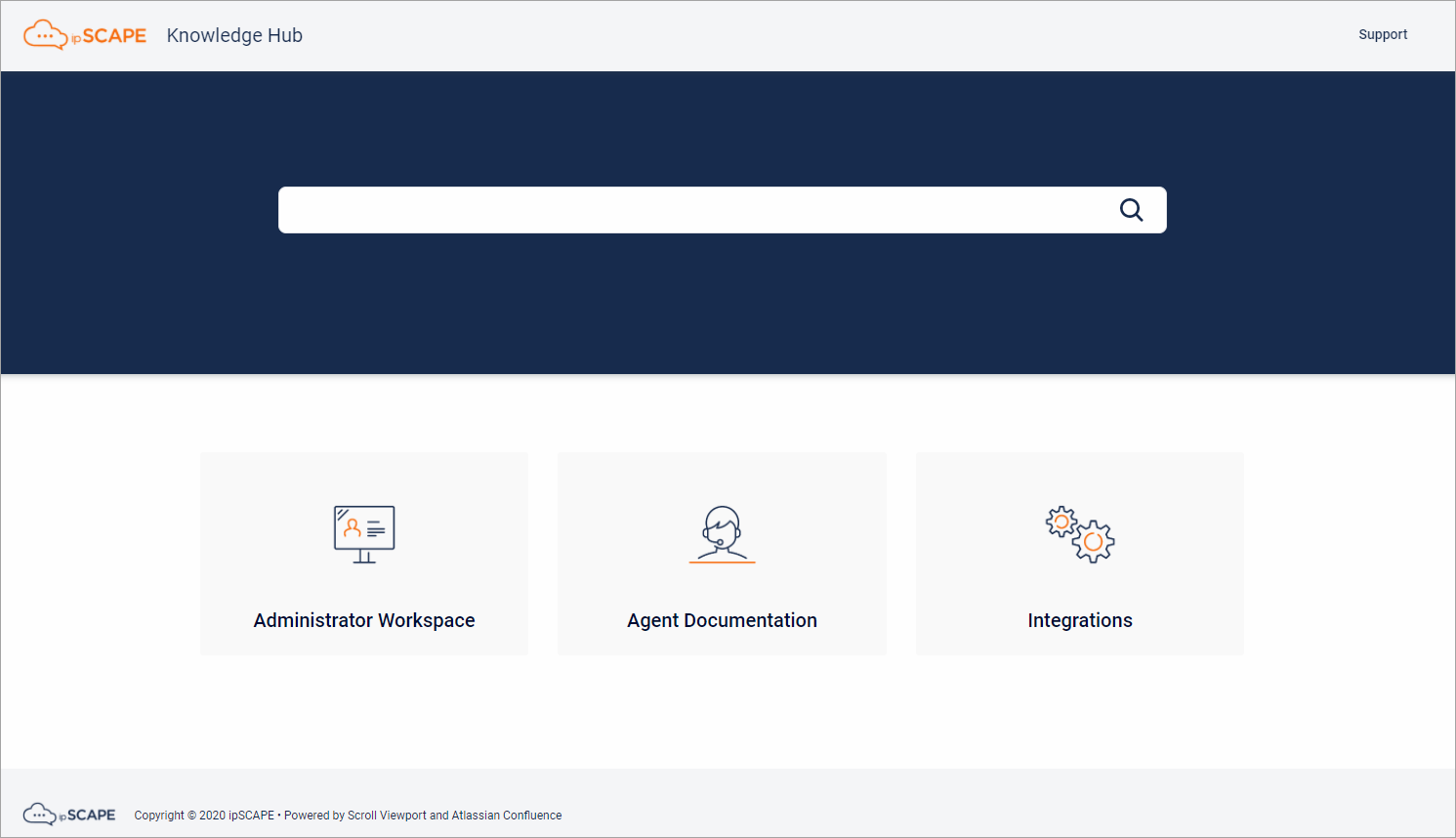Click the Agent Documentation headset icon
The image size is (1456, 838).
[722, 534]
